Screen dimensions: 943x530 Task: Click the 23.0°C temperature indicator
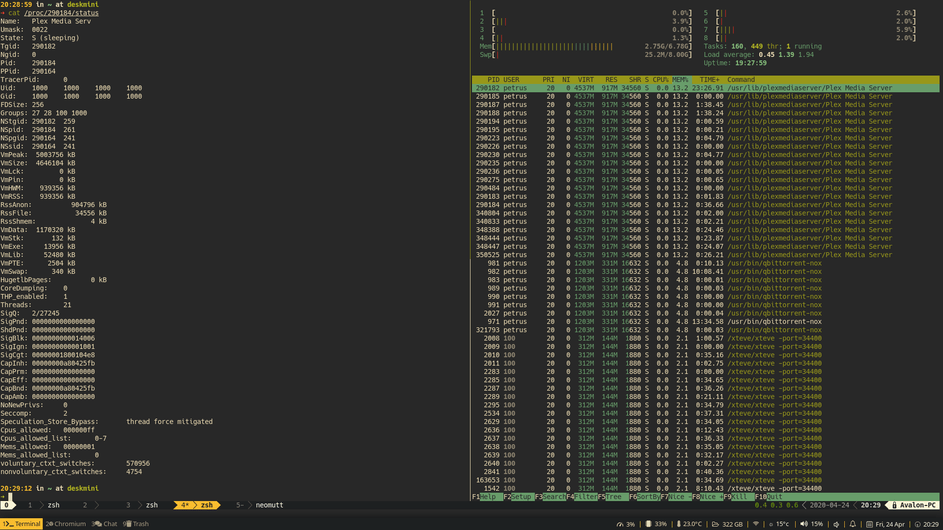click(689, 524)
